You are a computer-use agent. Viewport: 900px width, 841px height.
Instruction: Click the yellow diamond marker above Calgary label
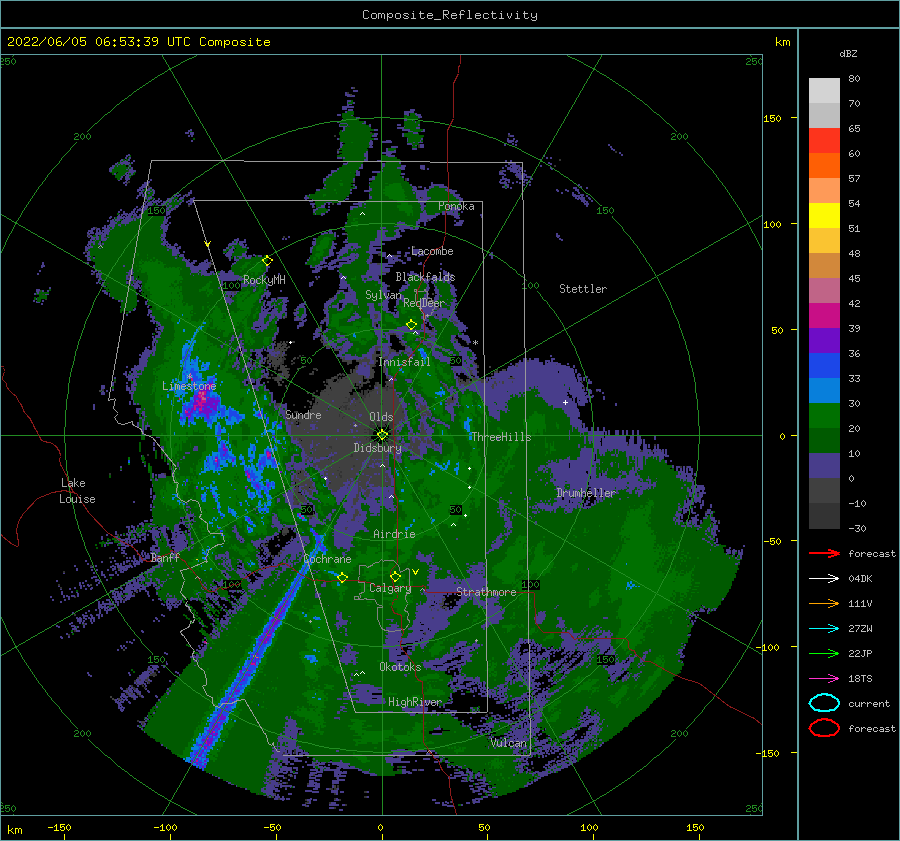395,576
